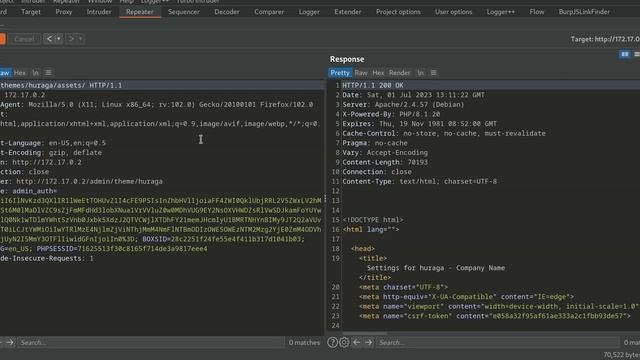Click the 'Content-Length: 70193' header
Viewport: 640px width, 360px height.
[385, 162]
